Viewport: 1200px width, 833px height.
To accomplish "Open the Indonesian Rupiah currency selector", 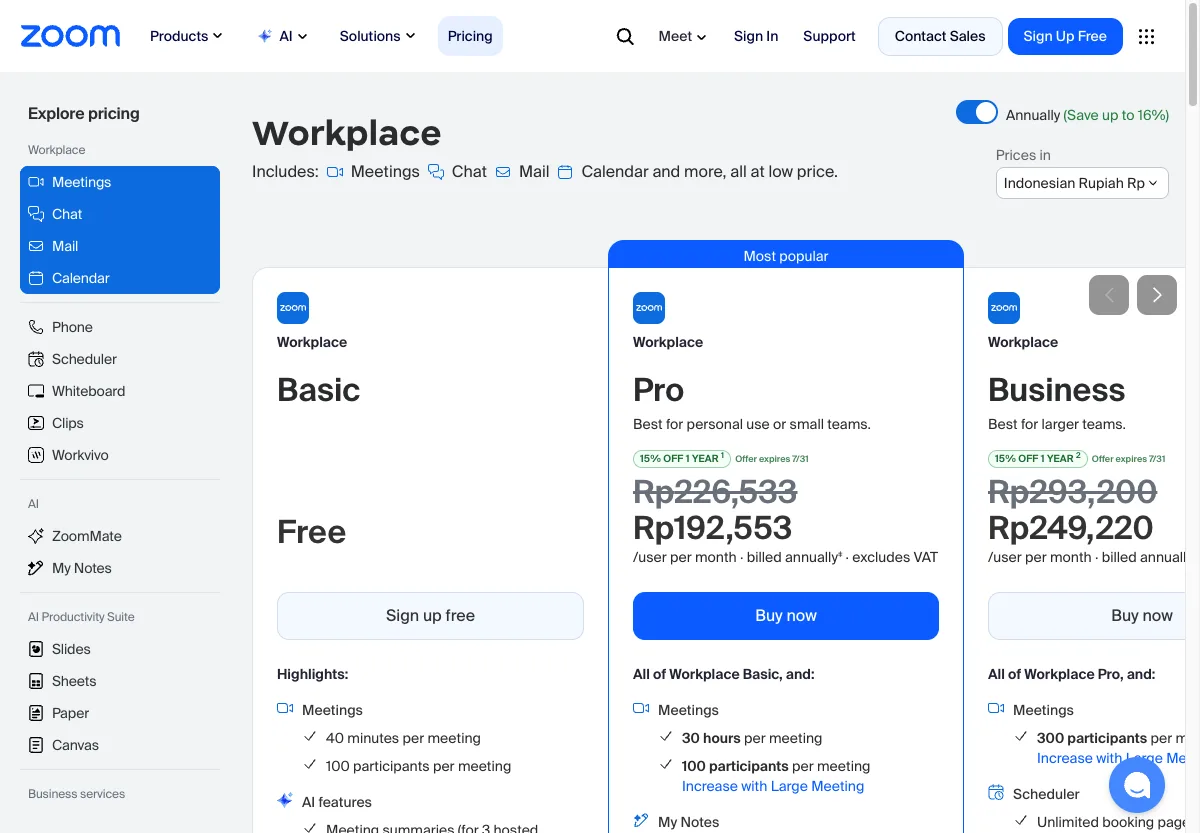I will [x=1082, y=183].
